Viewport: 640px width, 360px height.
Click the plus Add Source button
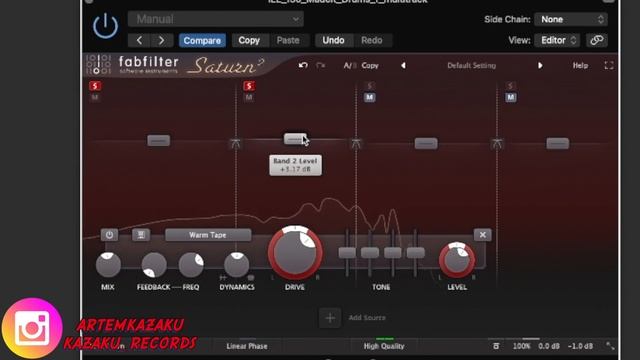(330, 318)
